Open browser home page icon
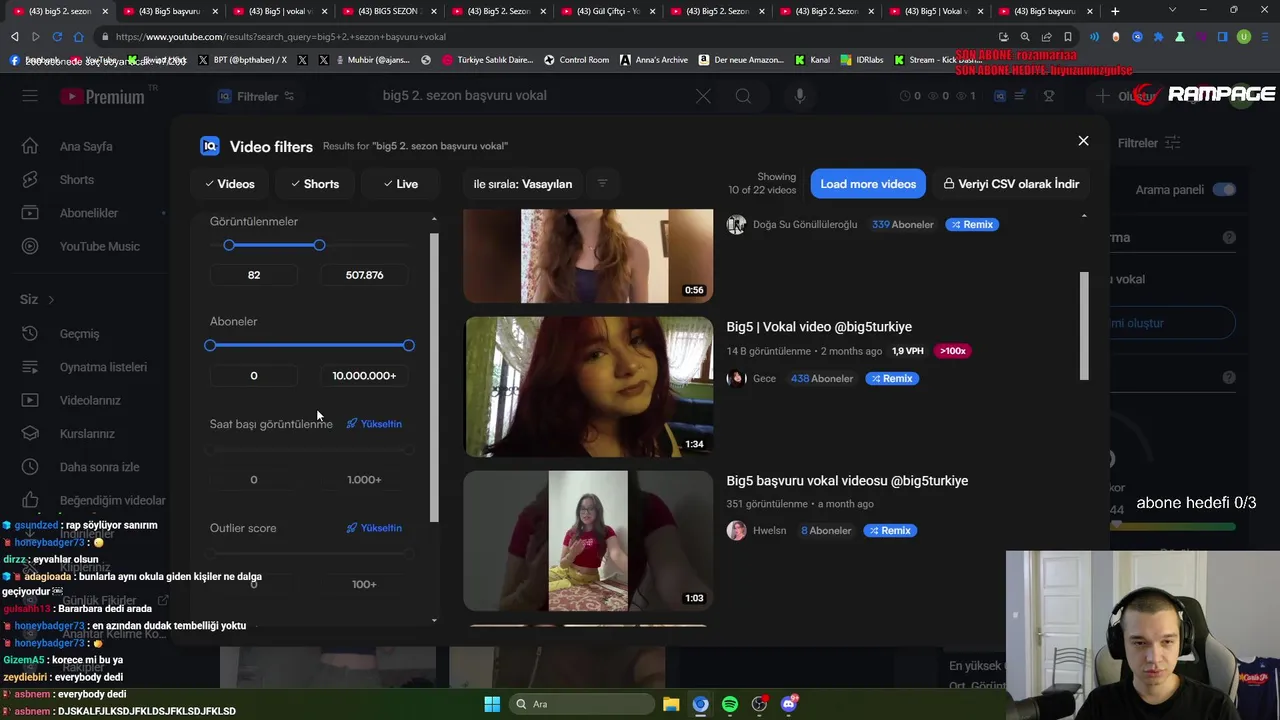The width and height of the screenshot is (1280, 720). [x=78, y=37]
